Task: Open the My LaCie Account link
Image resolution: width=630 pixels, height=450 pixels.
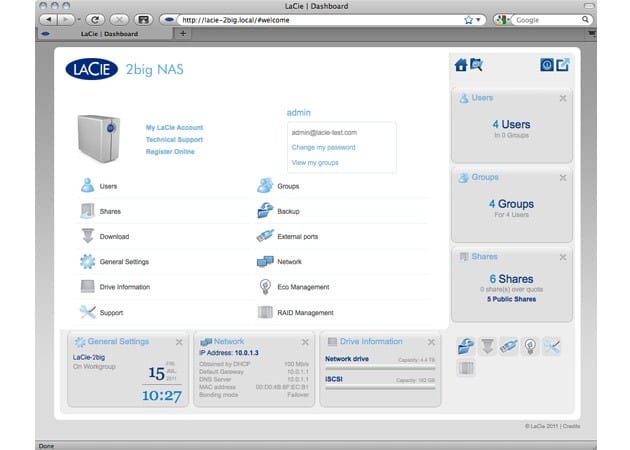Action: coord(174,127)
